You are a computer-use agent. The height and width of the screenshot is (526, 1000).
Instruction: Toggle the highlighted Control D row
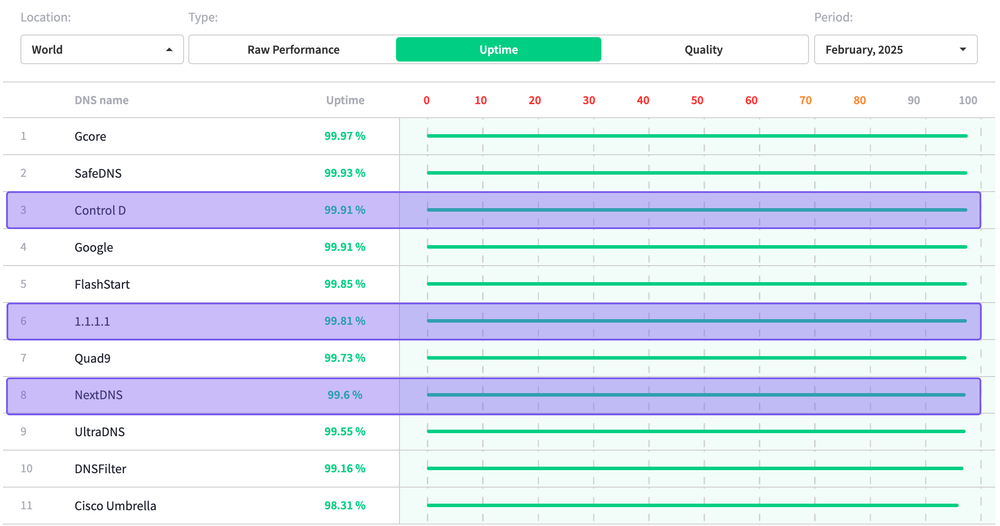(x=493, y=210)
